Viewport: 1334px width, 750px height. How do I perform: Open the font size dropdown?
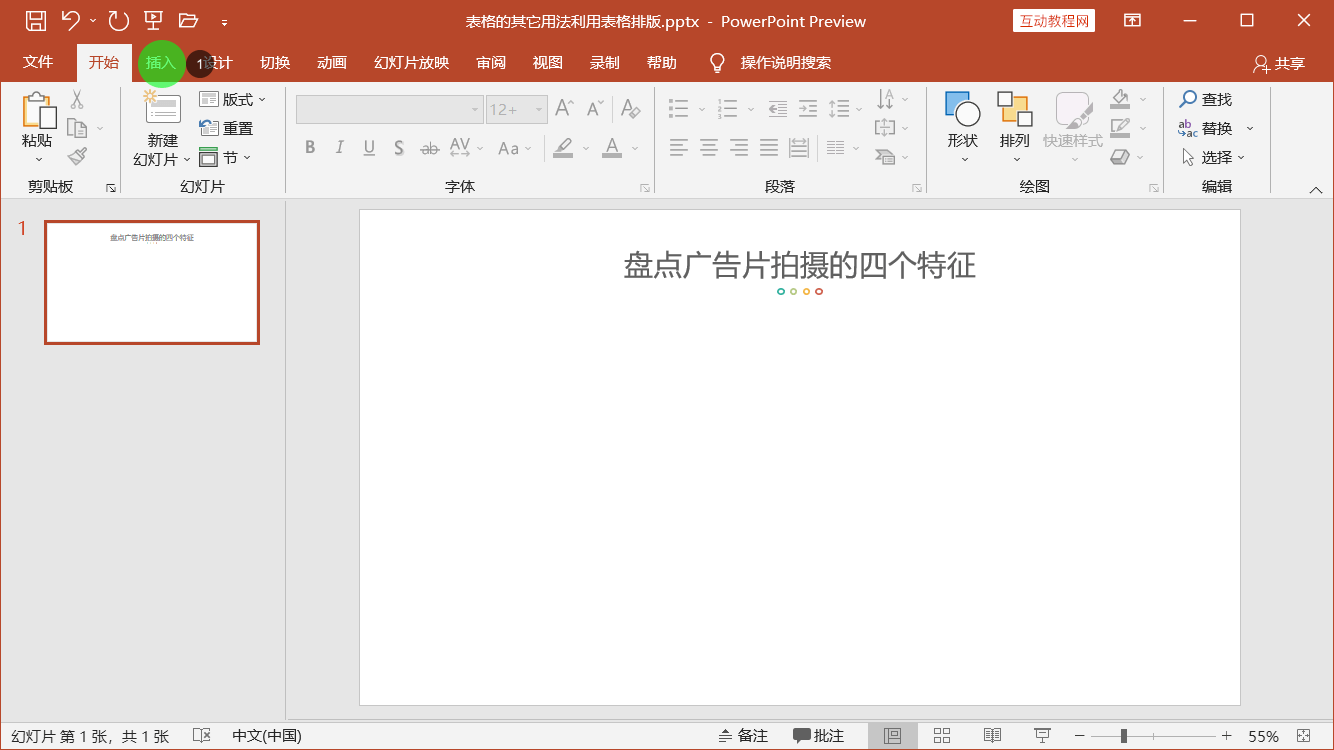click(538, 109)
